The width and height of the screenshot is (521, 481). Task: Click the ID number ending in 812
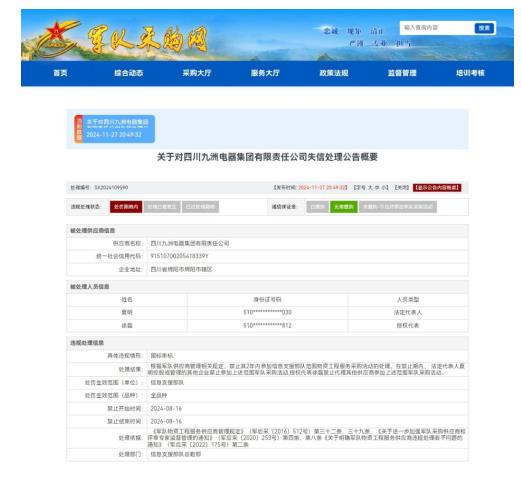[267, 326]
